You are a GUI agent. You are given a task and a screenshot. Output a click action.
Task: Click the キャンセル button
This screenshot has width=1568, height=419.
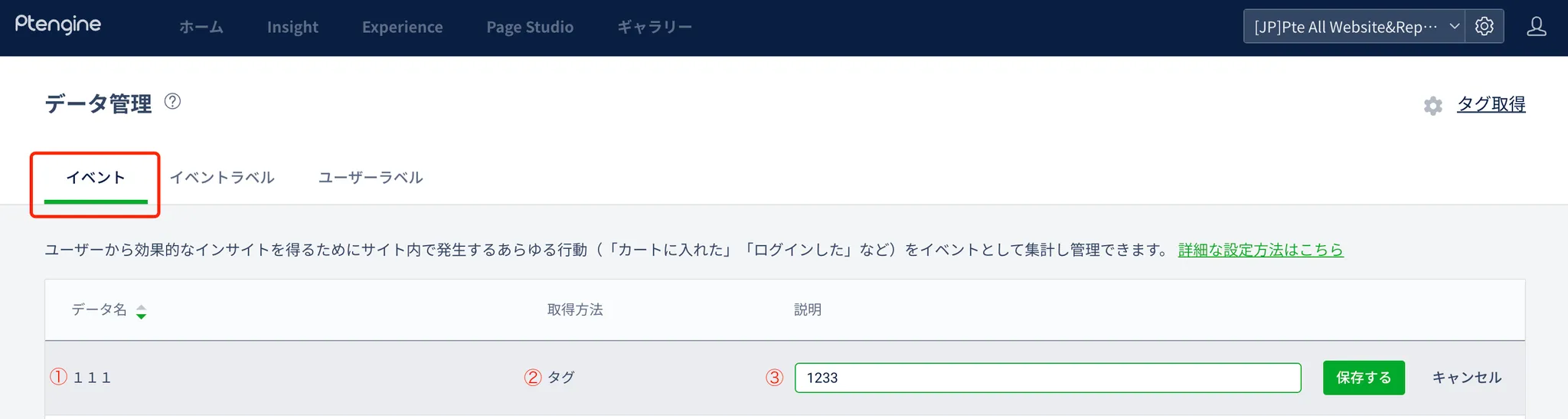1466,378
